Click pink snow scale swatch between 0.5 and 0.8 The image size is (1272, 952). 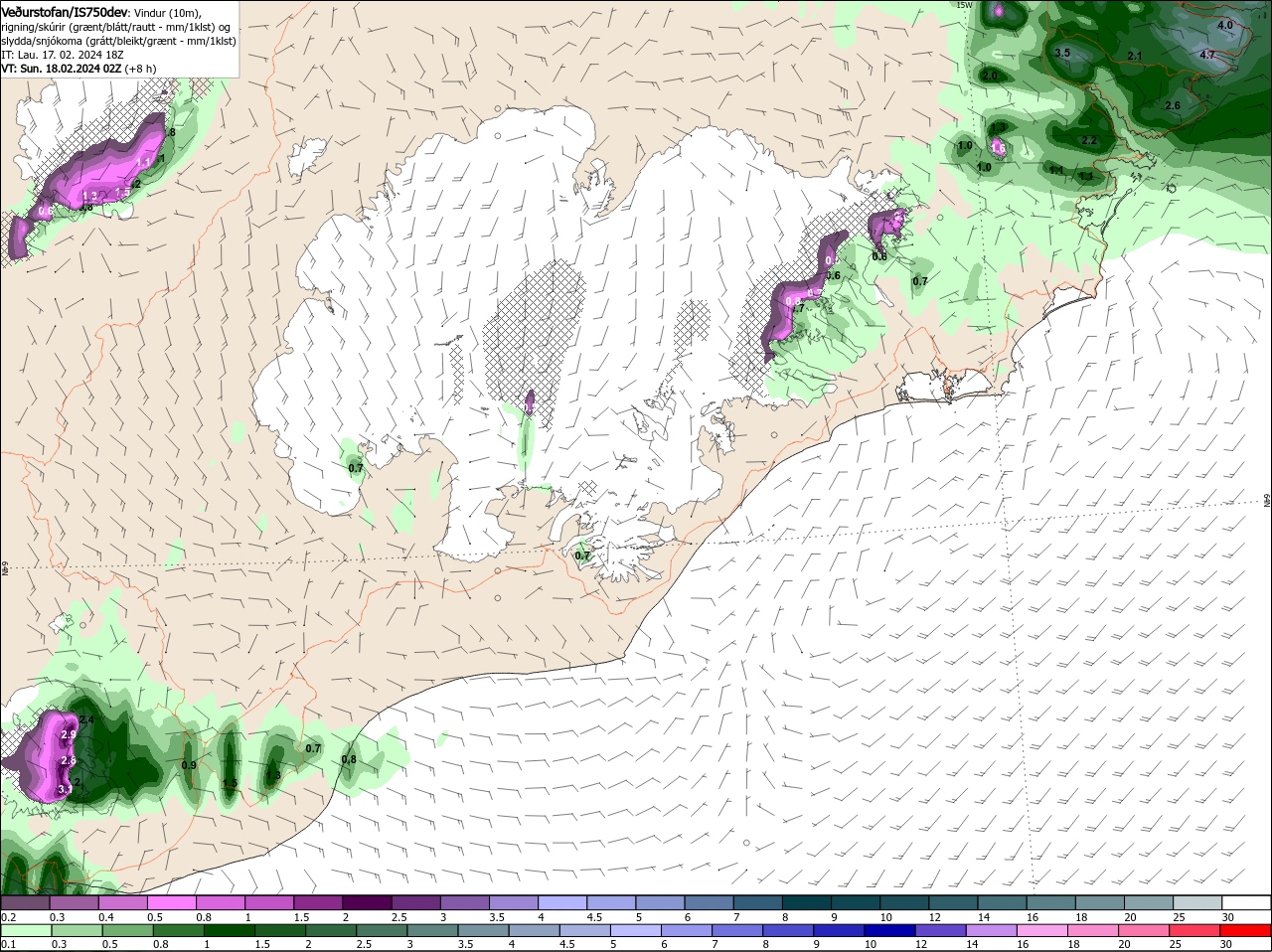pyautogui.click(x=171, y=902)
